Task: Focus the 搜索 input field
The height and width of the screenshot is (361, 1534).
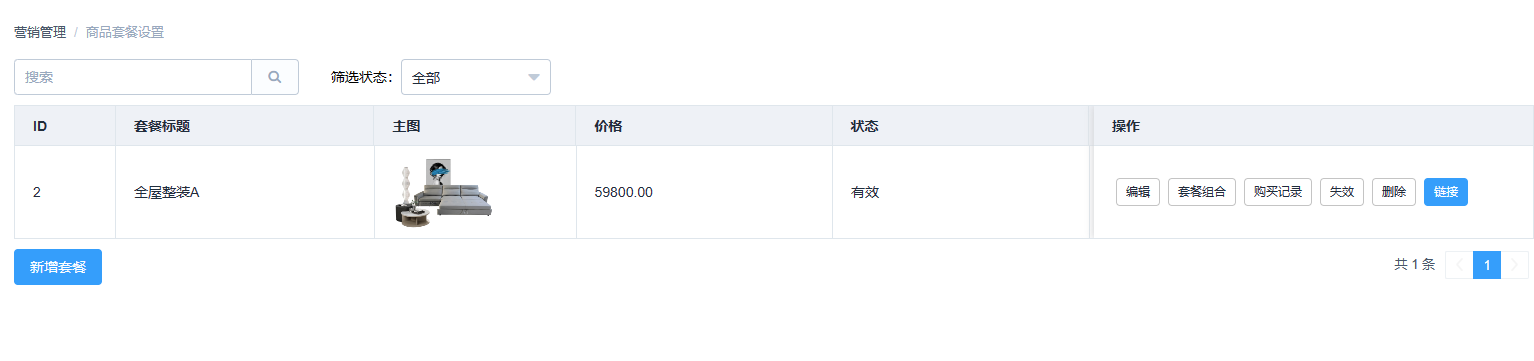Action: point(133,77)
